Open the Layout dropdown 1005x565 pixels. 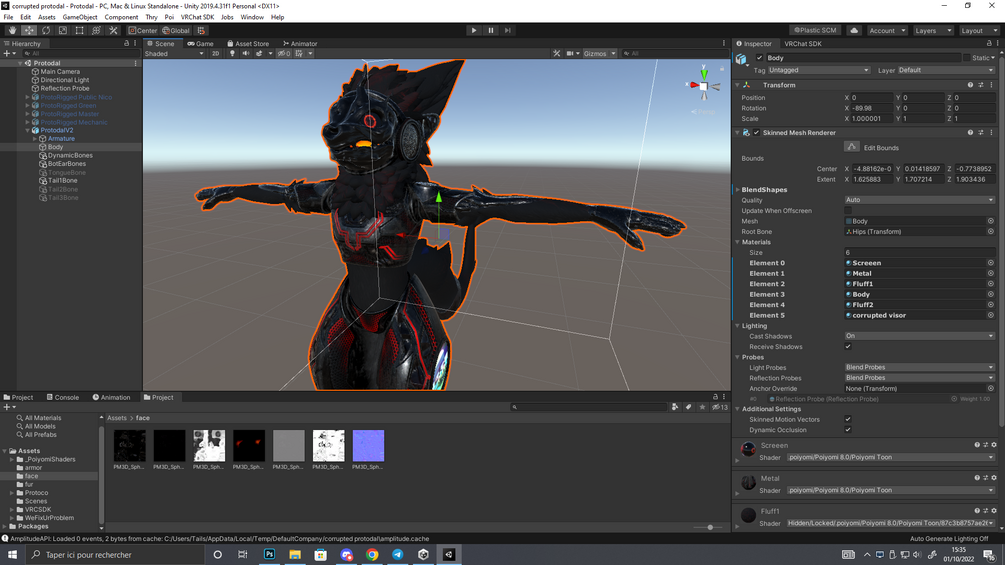[977, 30]
